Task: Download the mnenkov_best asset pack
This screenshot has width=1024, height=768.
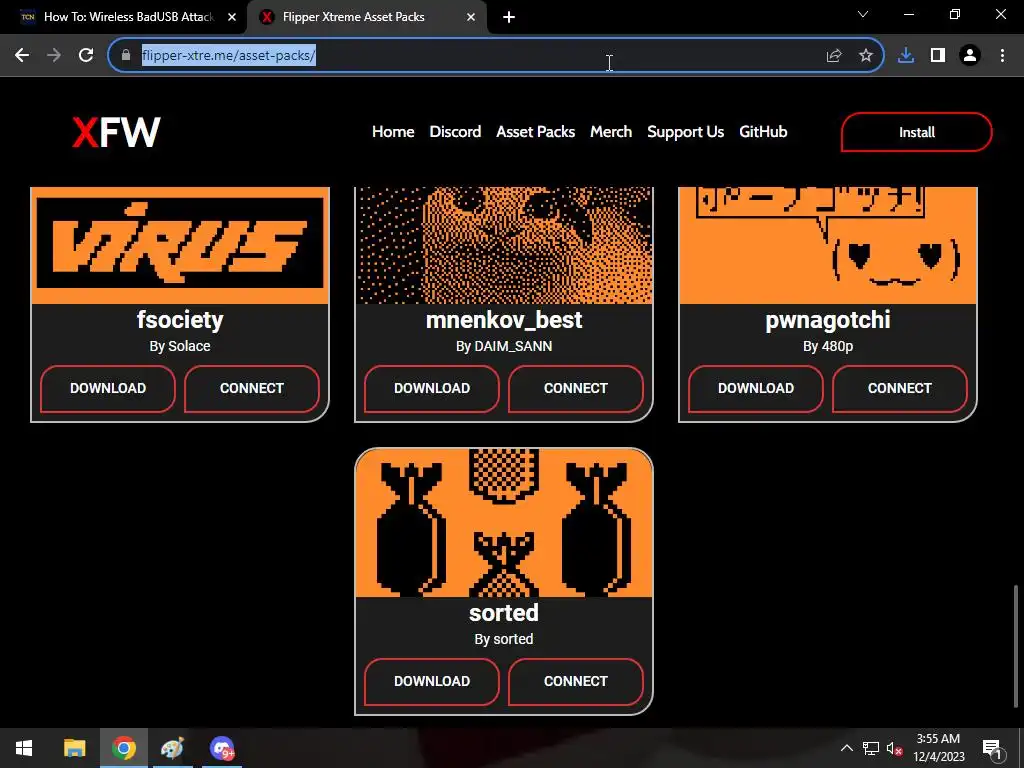Action: point(432,389)
